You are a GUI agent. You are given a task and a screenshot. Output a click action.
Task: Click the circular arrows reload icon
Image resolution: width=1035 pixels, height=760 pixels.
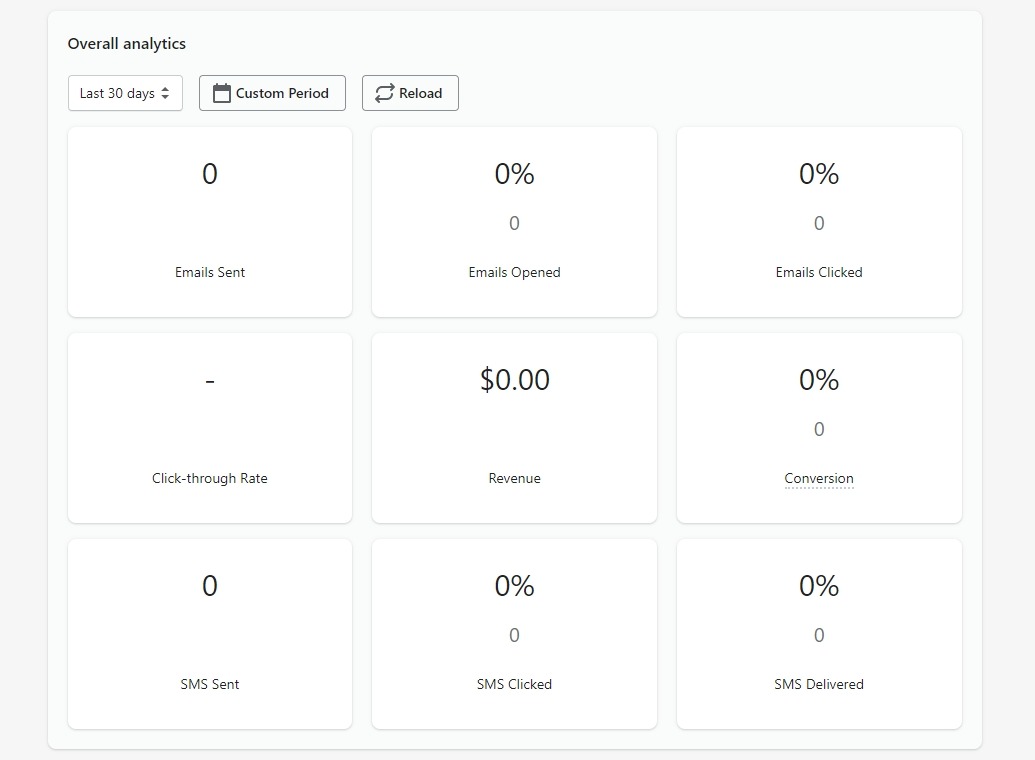tap(384, 93)
